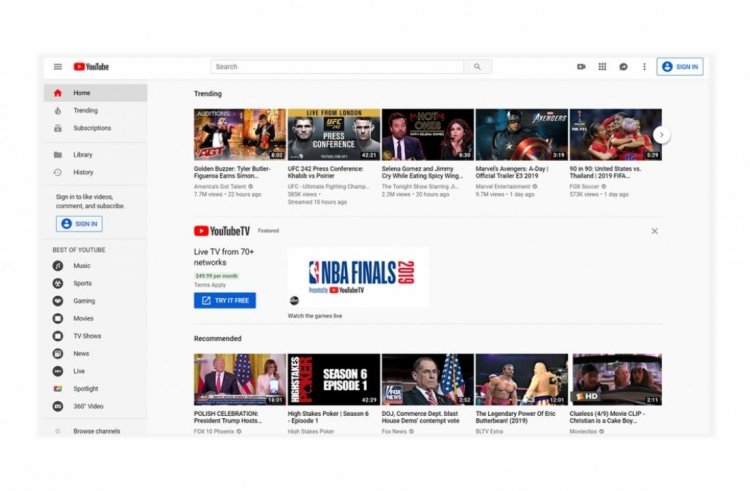Image resolution: width=750 pixels, height=491 pixels.
Task: Click the Home icon in the sidebar
Action: click(x=58, y=93)
